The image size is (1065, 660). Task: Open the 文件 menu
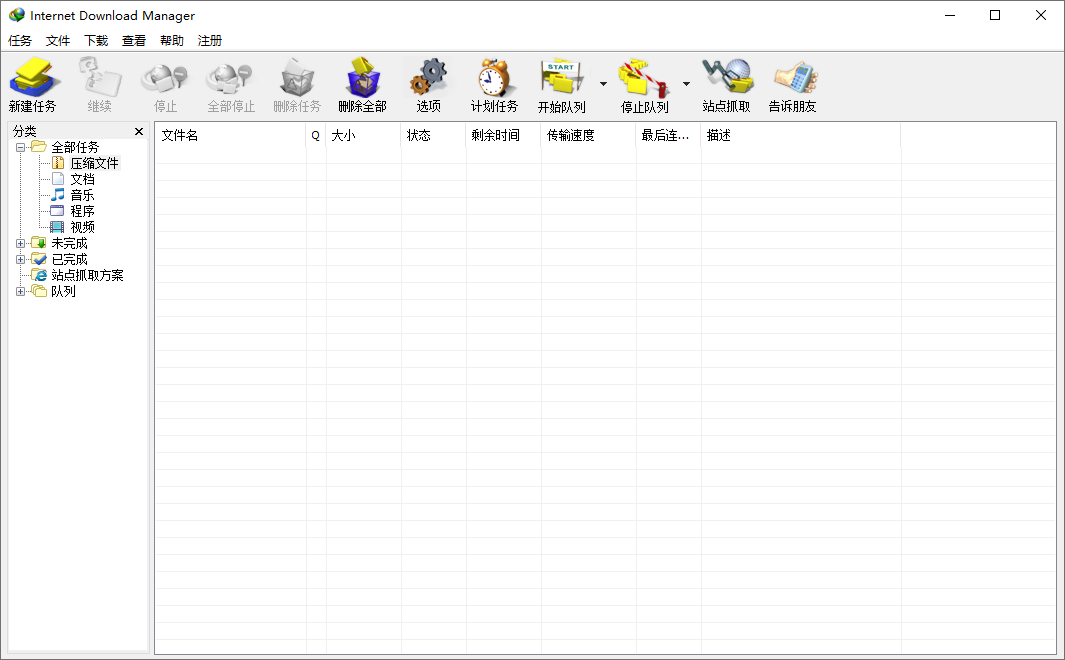tap(58, 41)
